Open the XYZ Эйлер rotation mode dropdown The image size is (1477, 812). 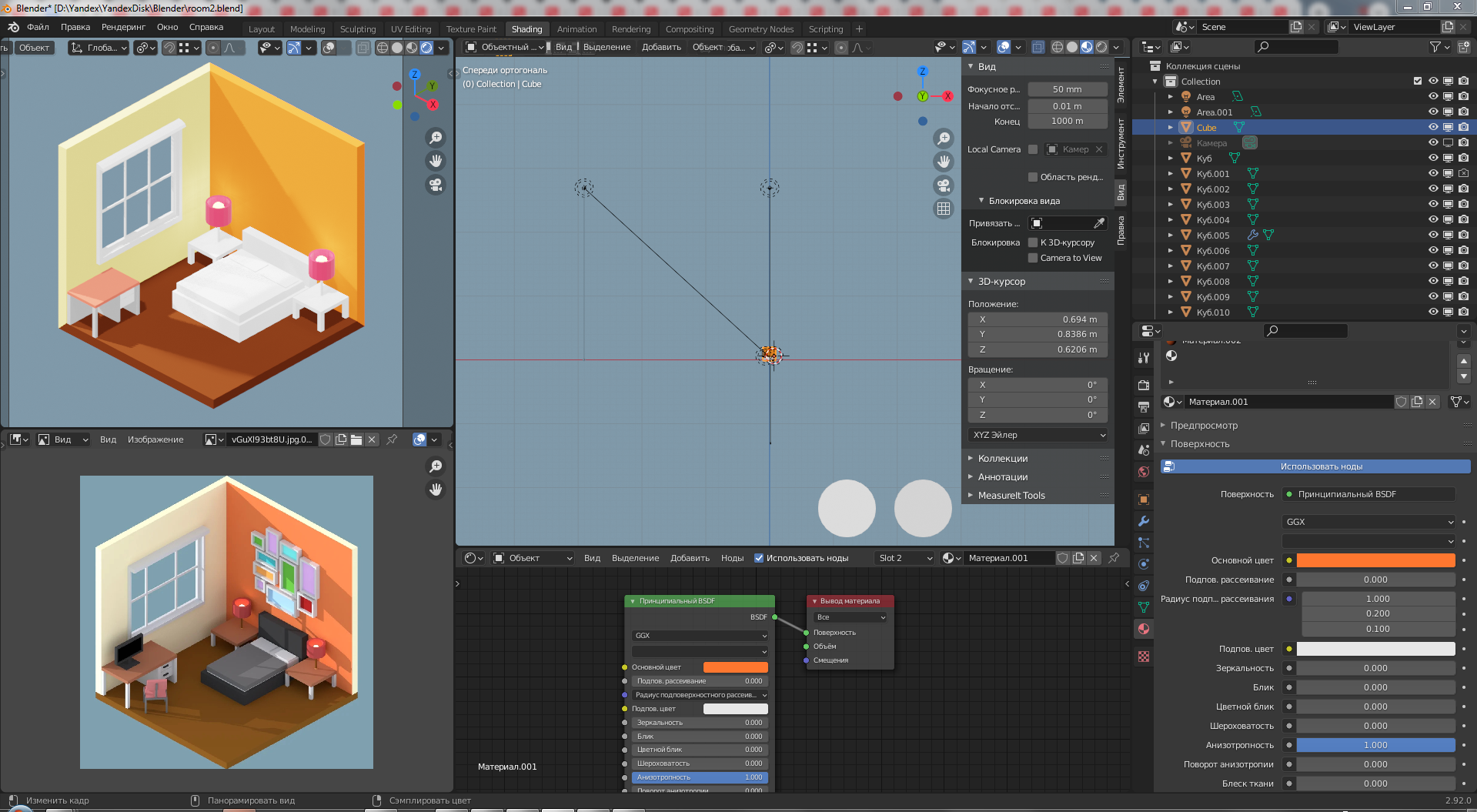1038,435
